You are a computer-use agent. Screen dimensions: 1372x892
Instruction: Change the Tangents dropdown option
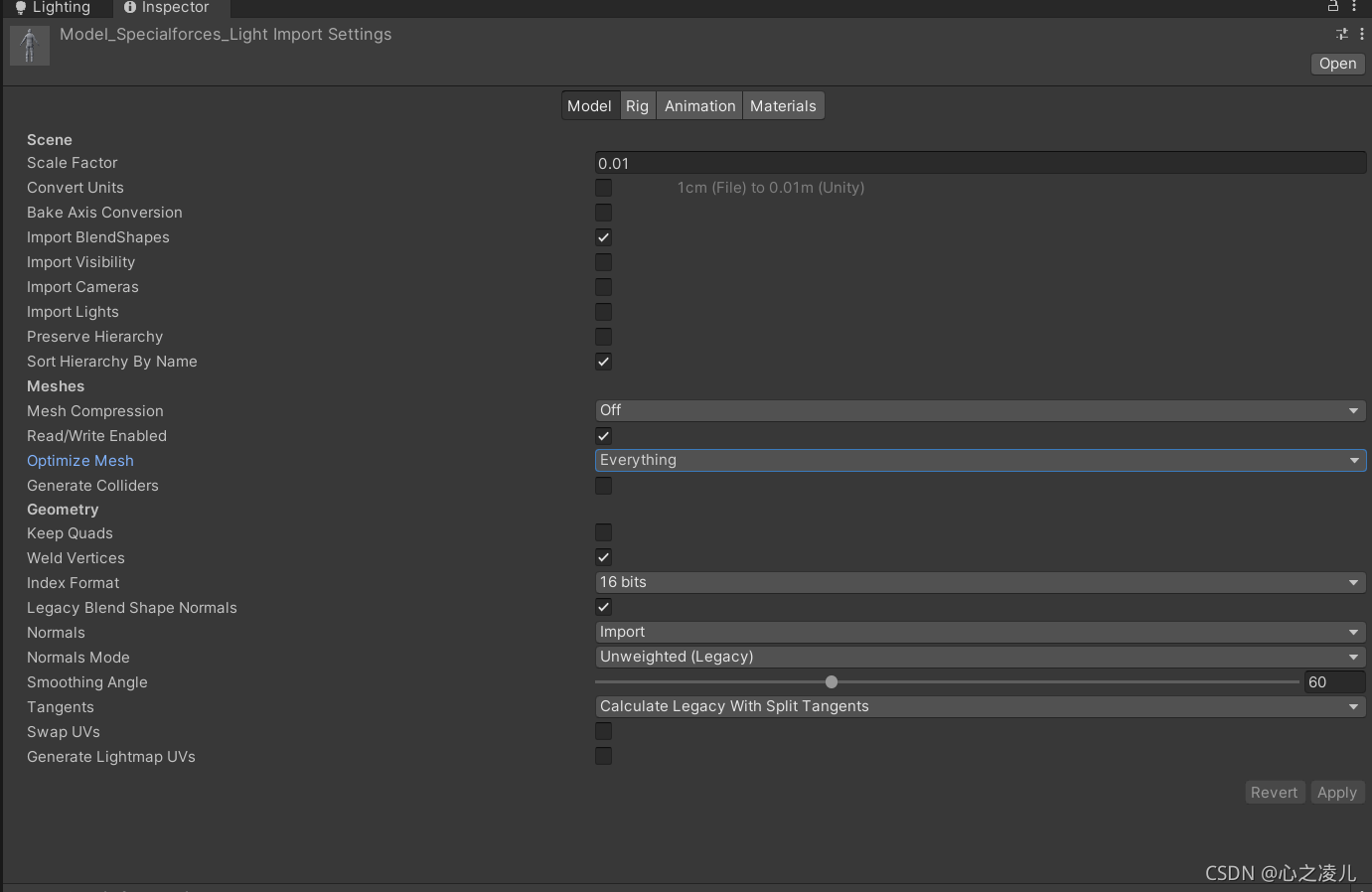(981, 706)
